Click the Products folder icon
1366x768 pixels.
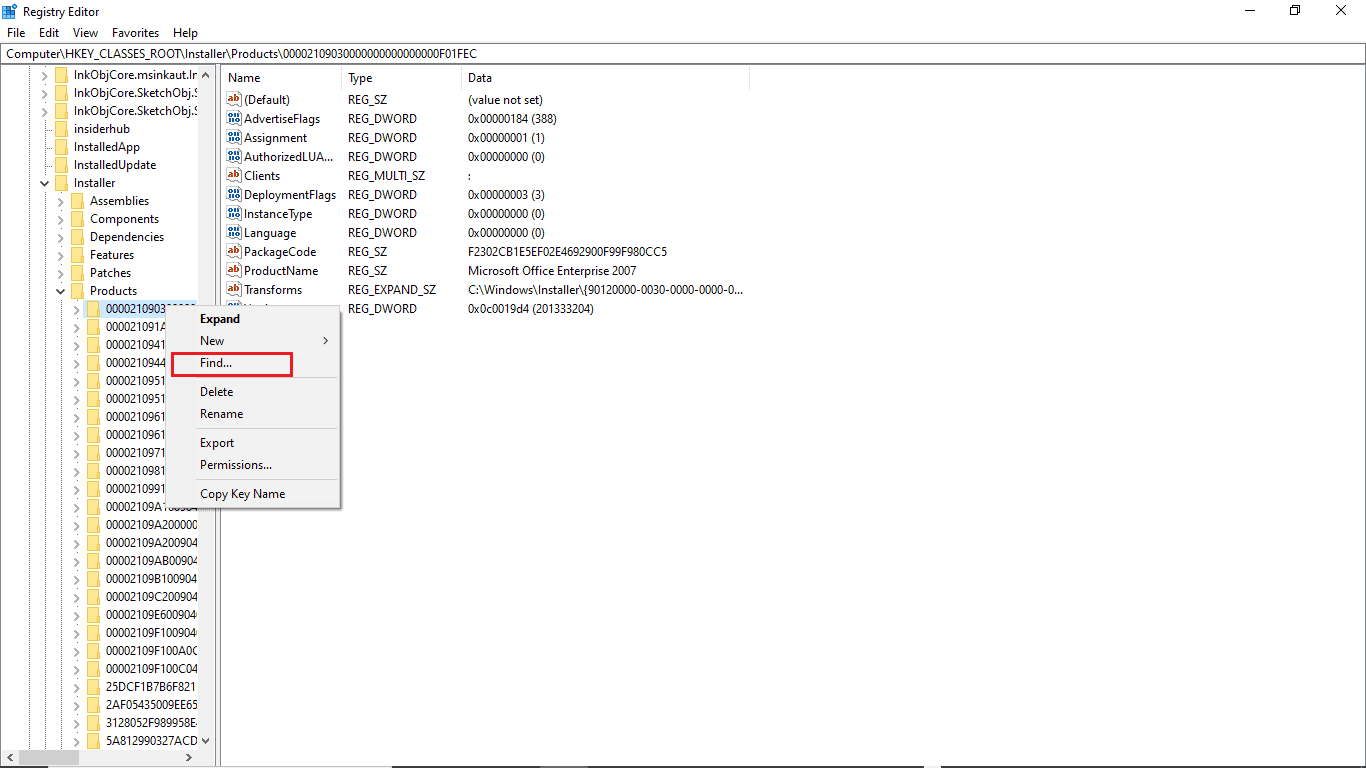78,291
